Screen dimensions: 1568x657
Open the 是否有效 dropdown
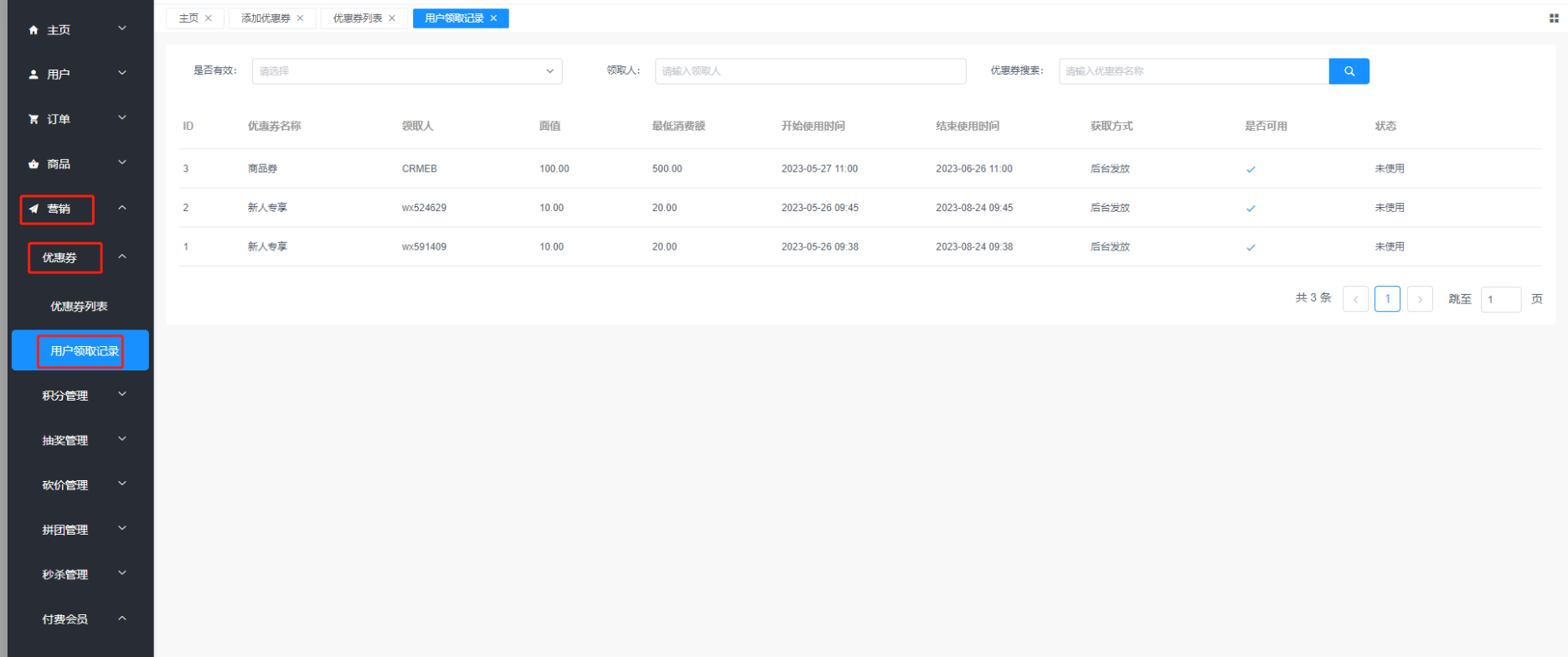point(406,71)
